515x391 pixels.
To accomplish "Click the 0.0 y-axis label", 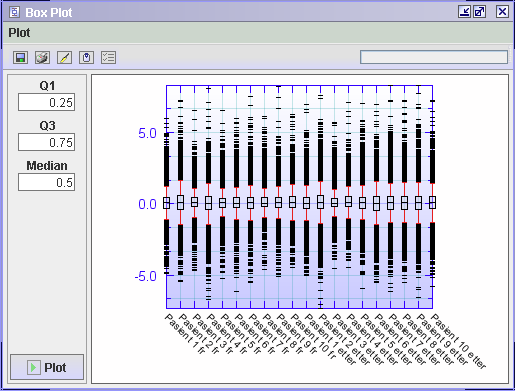I will (147, 204).
